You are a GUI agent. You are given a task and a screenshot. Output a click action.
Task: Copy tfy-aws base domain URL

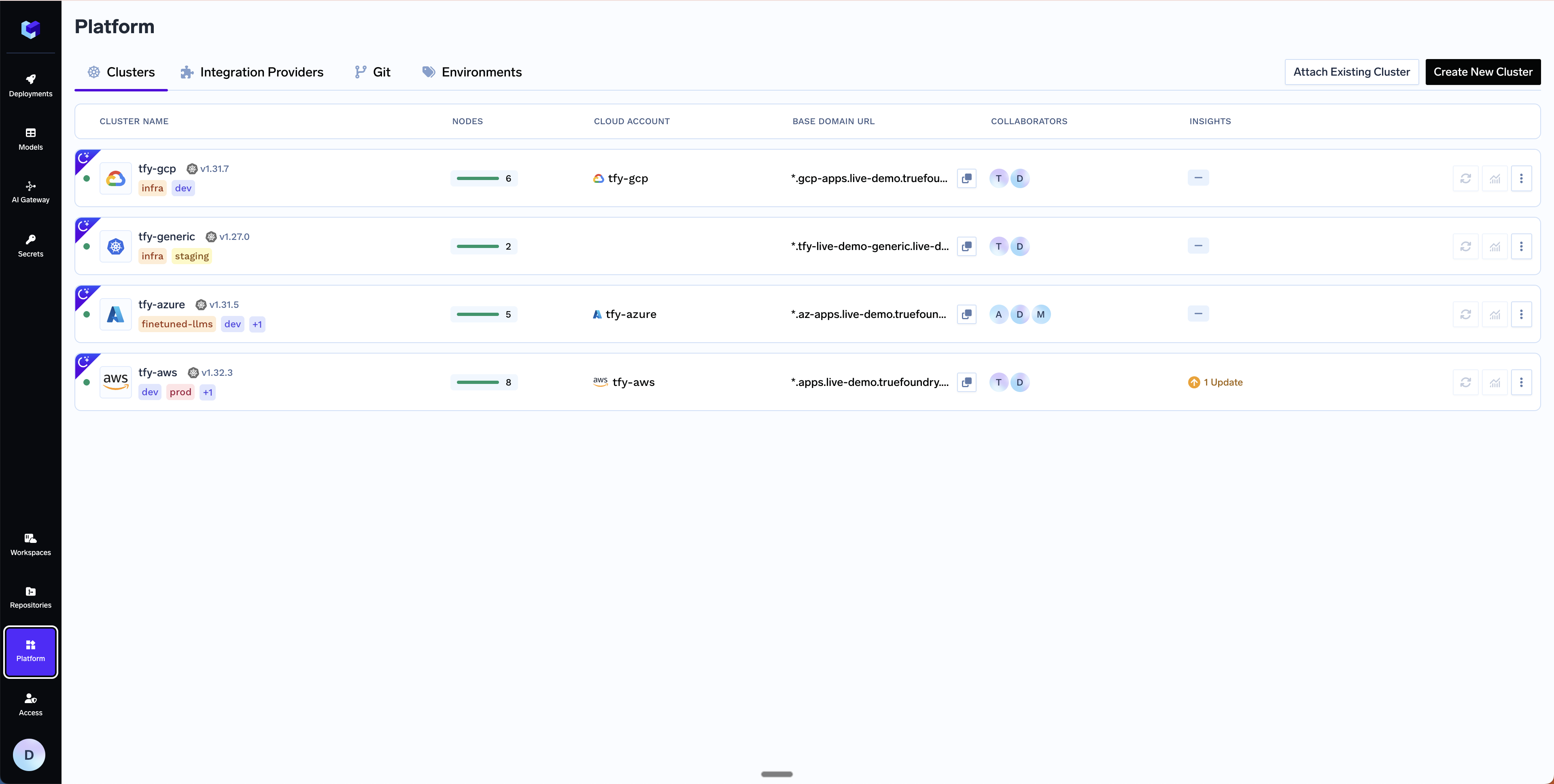[966, 382]
